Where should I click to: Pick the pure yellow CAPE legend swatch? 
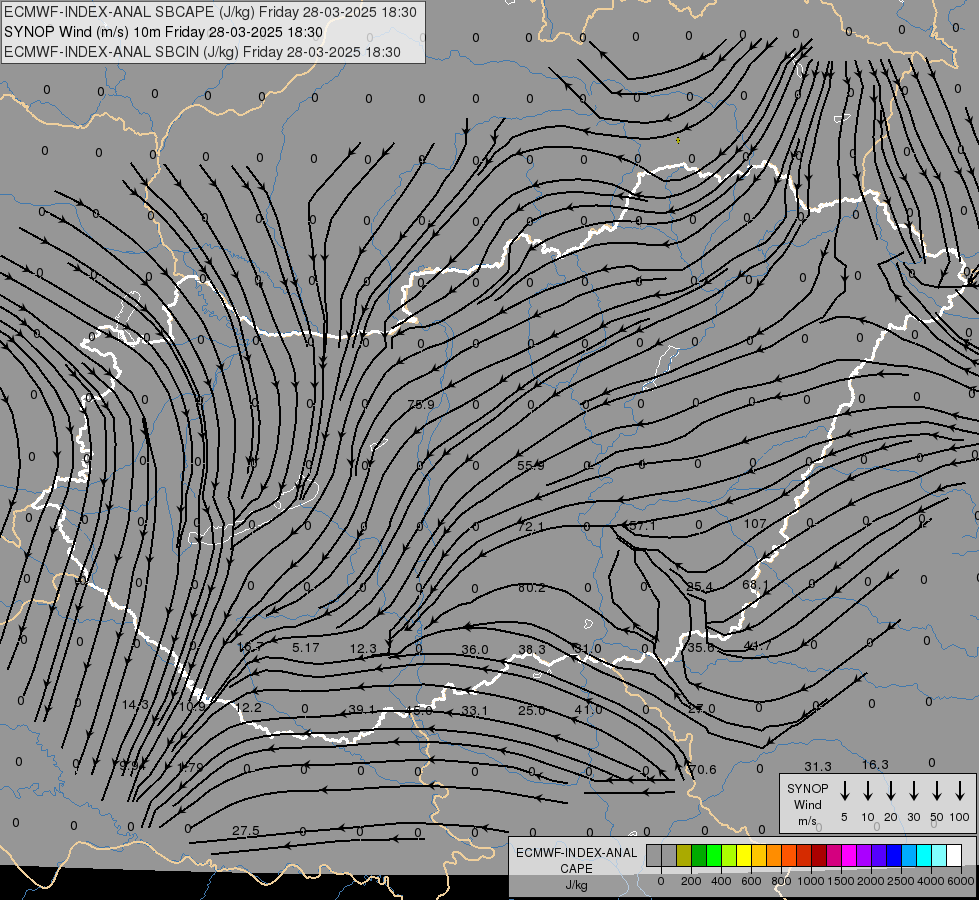pos(744,856)
